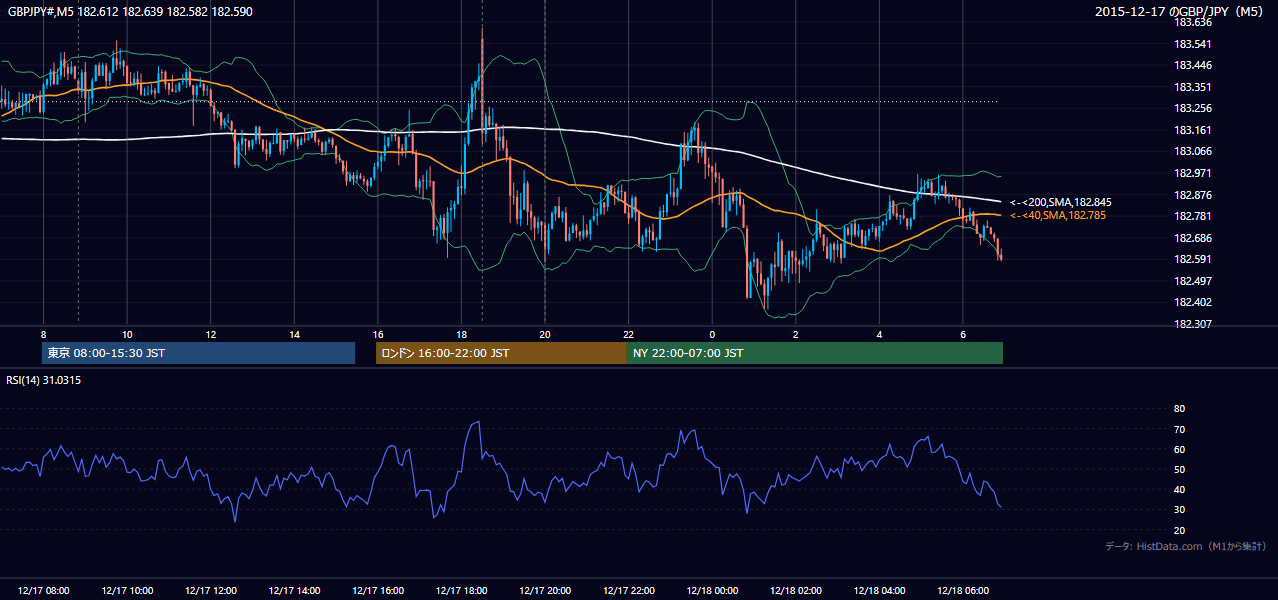Screen dimensions: 1278x600
Task: Click the 182.876 price axis label
Action: pyautogui.click(x=1192, y=195)
